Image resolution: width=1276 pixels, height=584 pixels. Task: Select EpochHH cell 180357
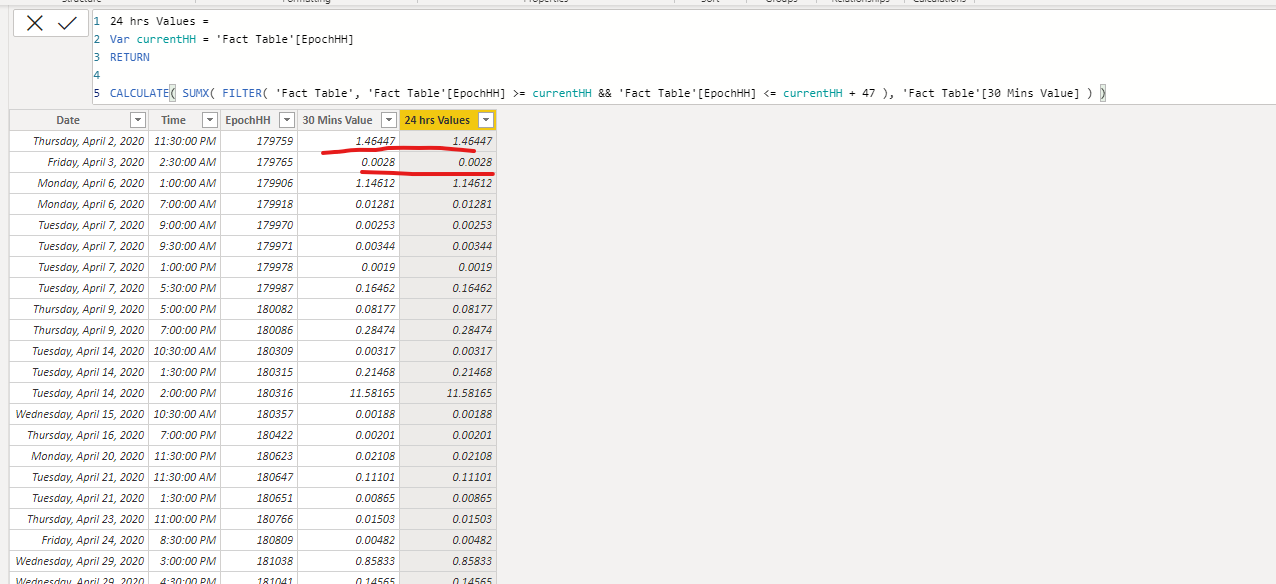pyautogui.click(x=258, y=414)
